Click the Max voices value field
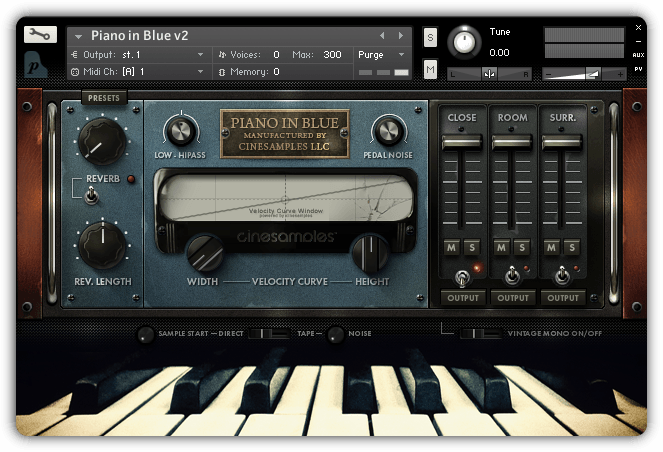663x452 pixels. [332, 55]
